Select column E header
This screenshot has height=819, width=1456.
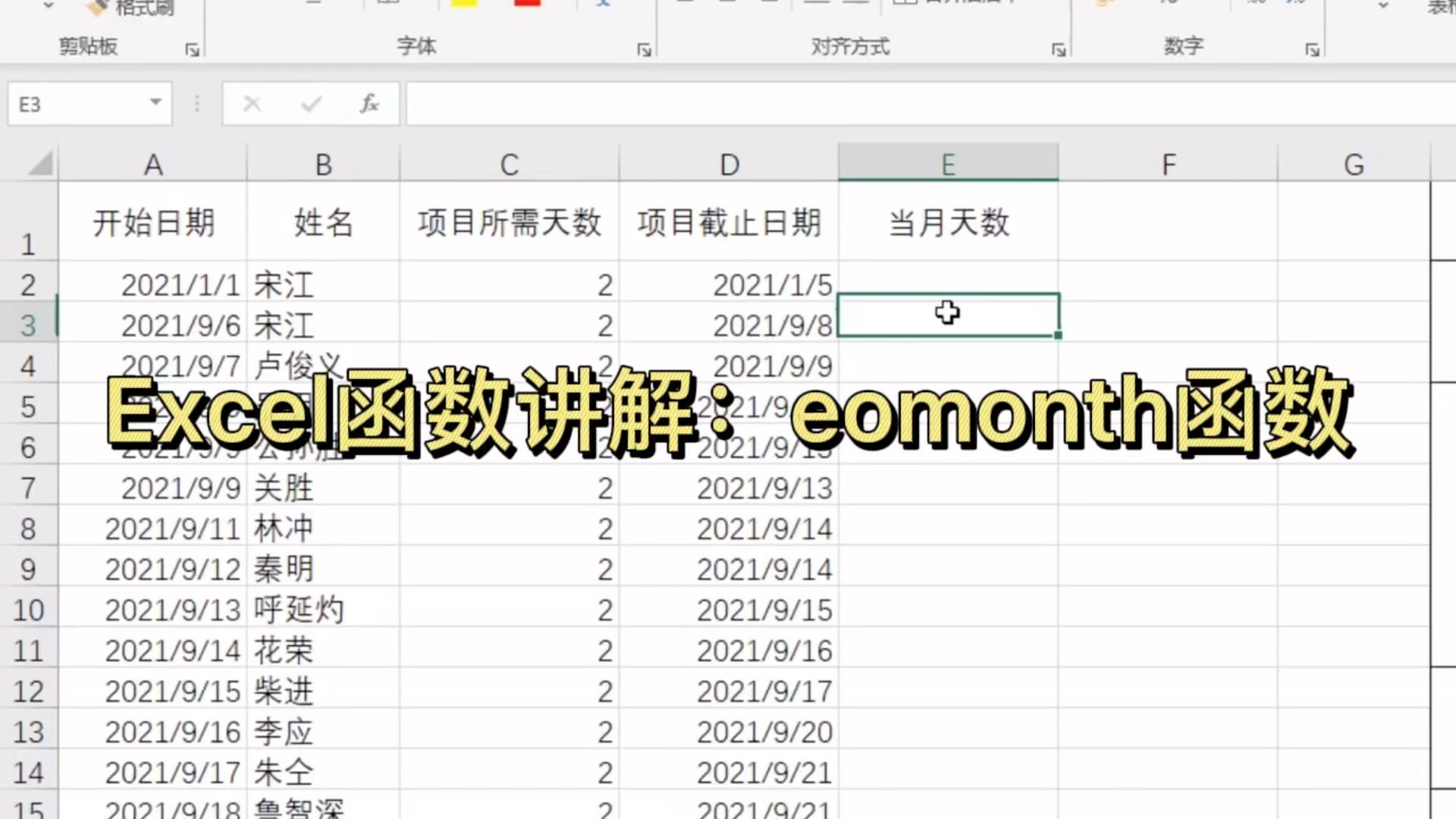click(948, 164)
